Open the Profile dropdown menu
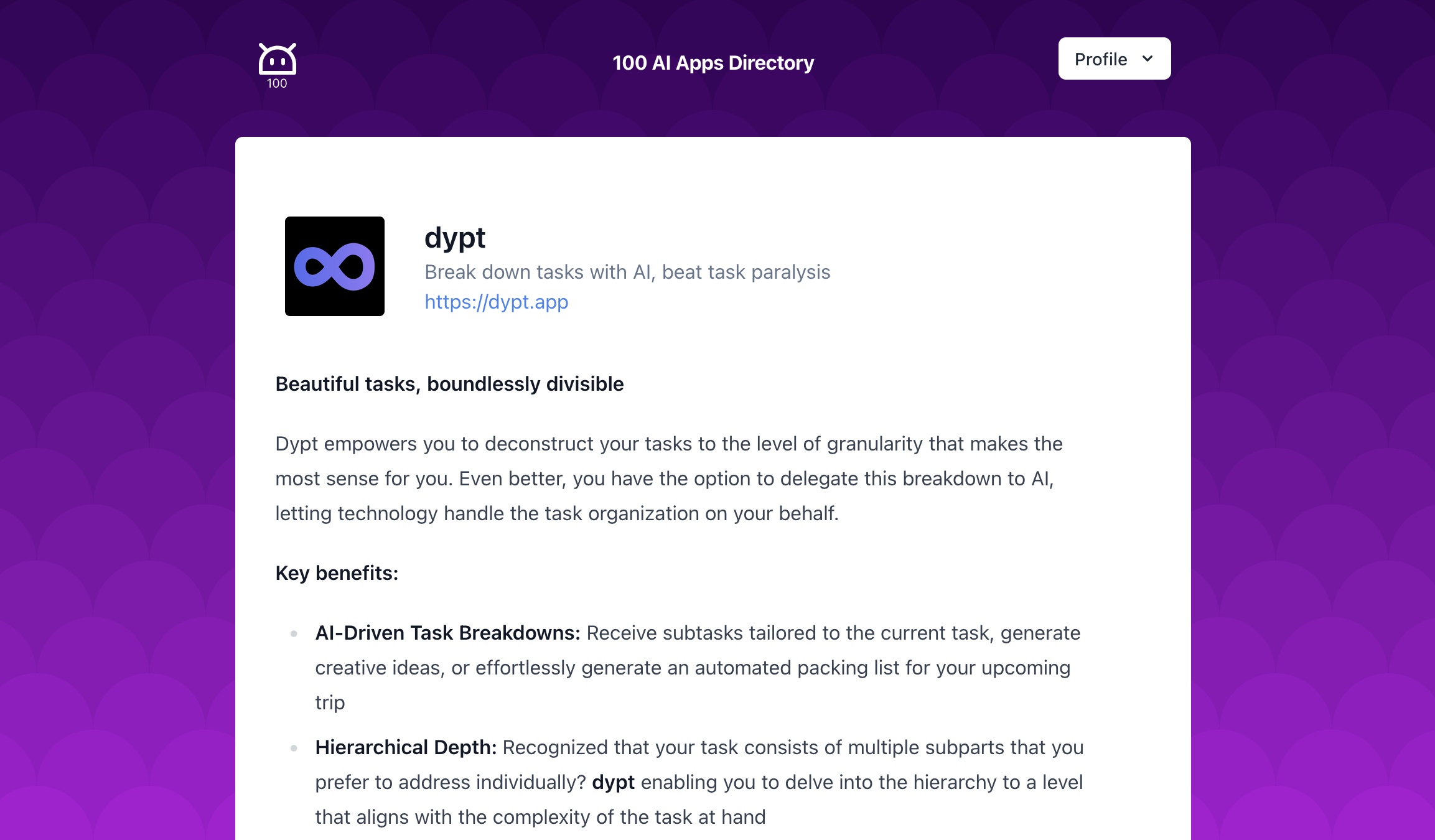Screen dimensions: 1435x840 tap(1114, 58)
